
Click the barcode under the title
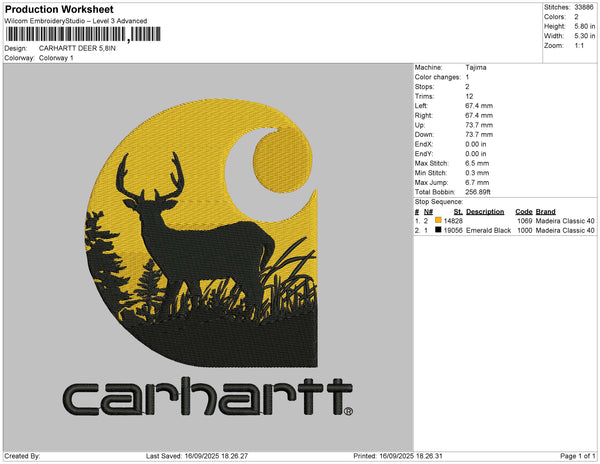80,34
